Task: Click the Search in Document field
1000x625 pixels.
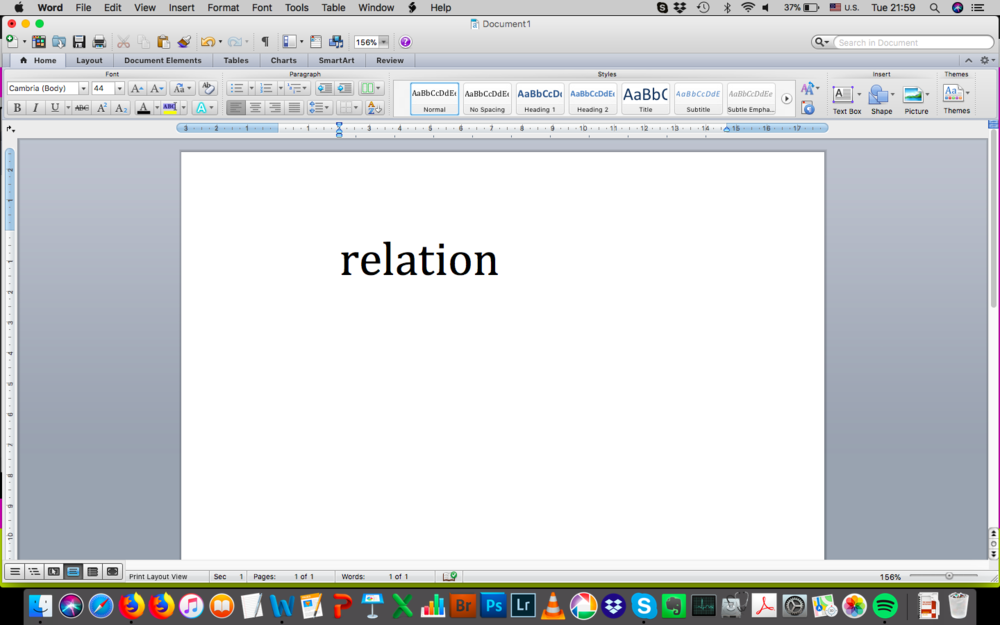Action: (x=912, y=42)
